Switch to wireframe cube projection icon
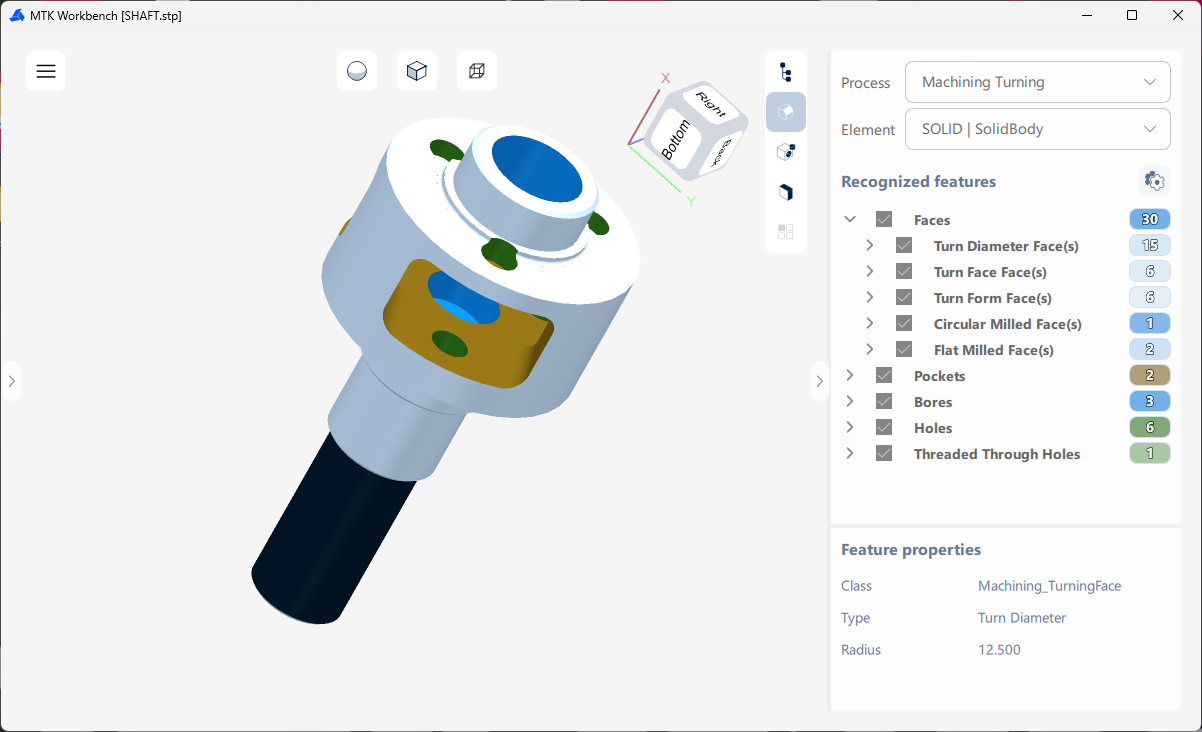This screenshot has width=1202, height=732. 477,71
